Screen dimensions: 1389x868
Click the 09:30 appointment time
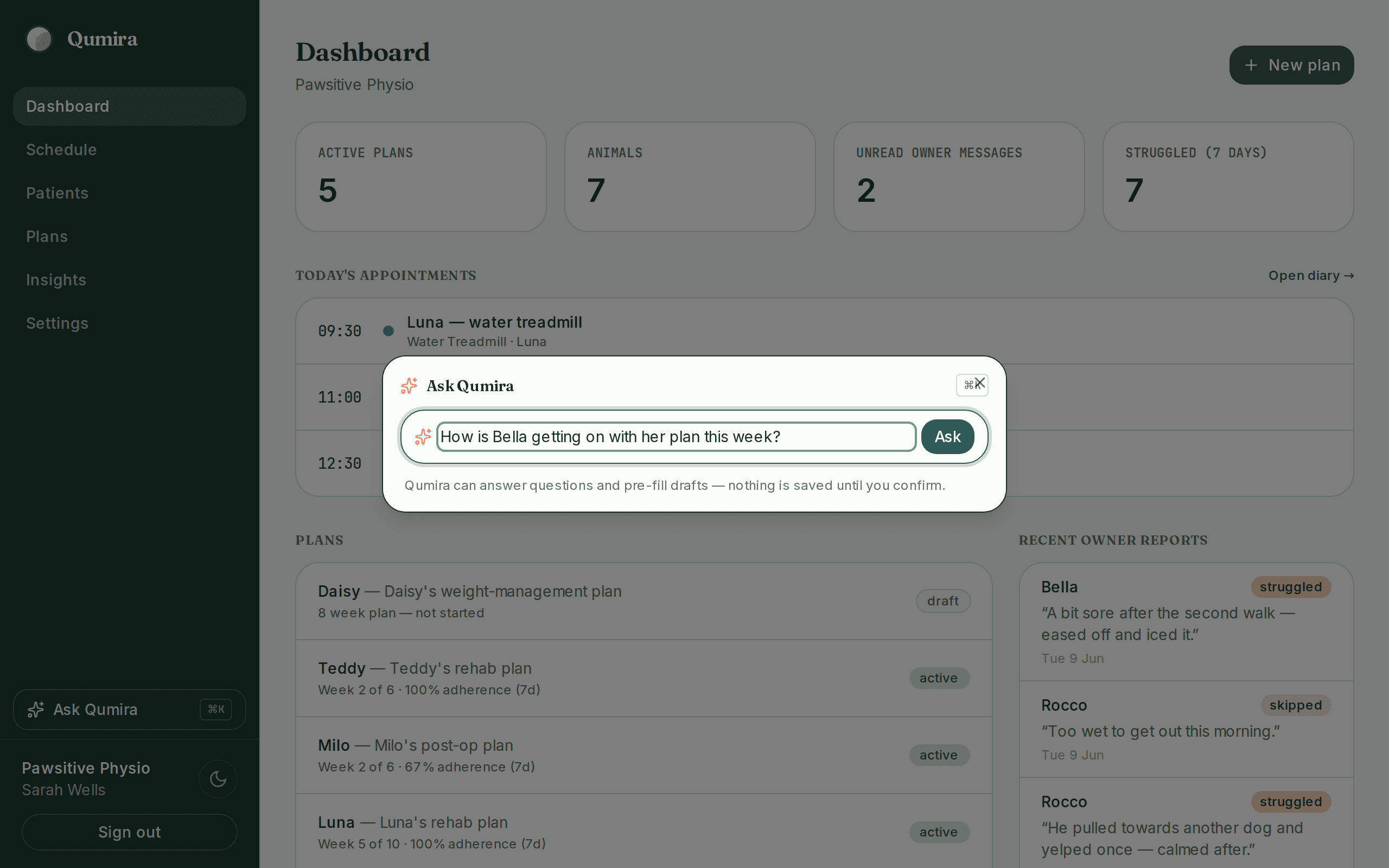[x=340, y=331]
